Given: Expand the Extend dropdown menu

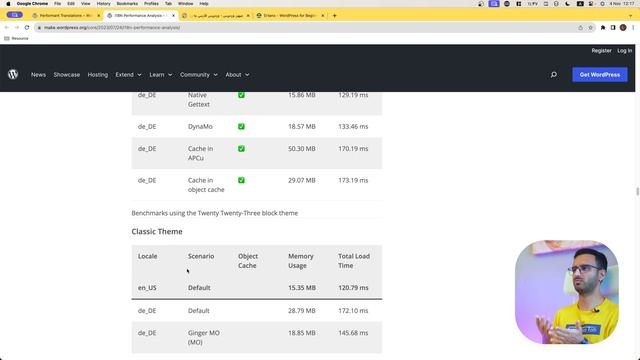Looking at the screenshot, I should (128, 75).
